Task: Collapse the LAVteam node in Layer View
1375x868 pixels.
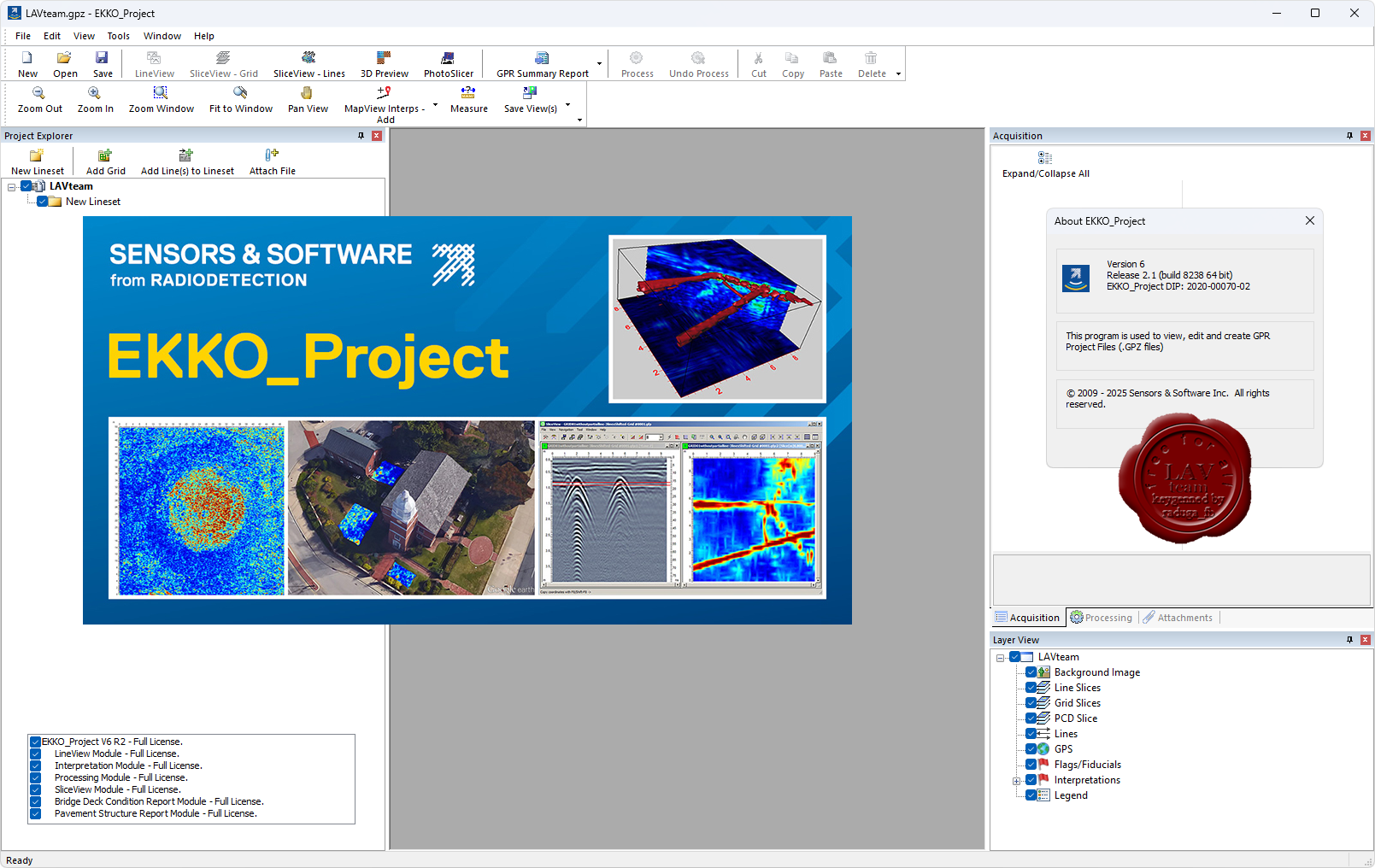Action: [x=1001, y=658]
